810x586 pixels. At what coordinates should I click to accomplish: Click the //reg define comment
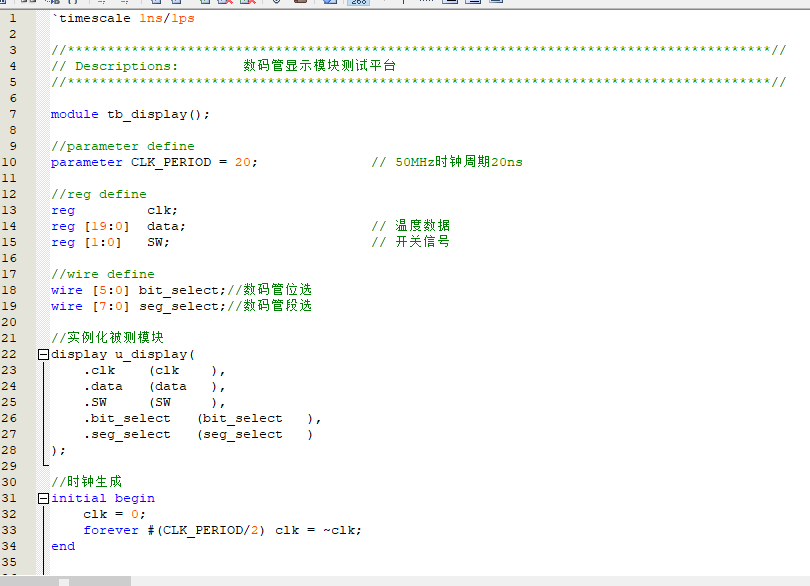[x=99, y=194]
